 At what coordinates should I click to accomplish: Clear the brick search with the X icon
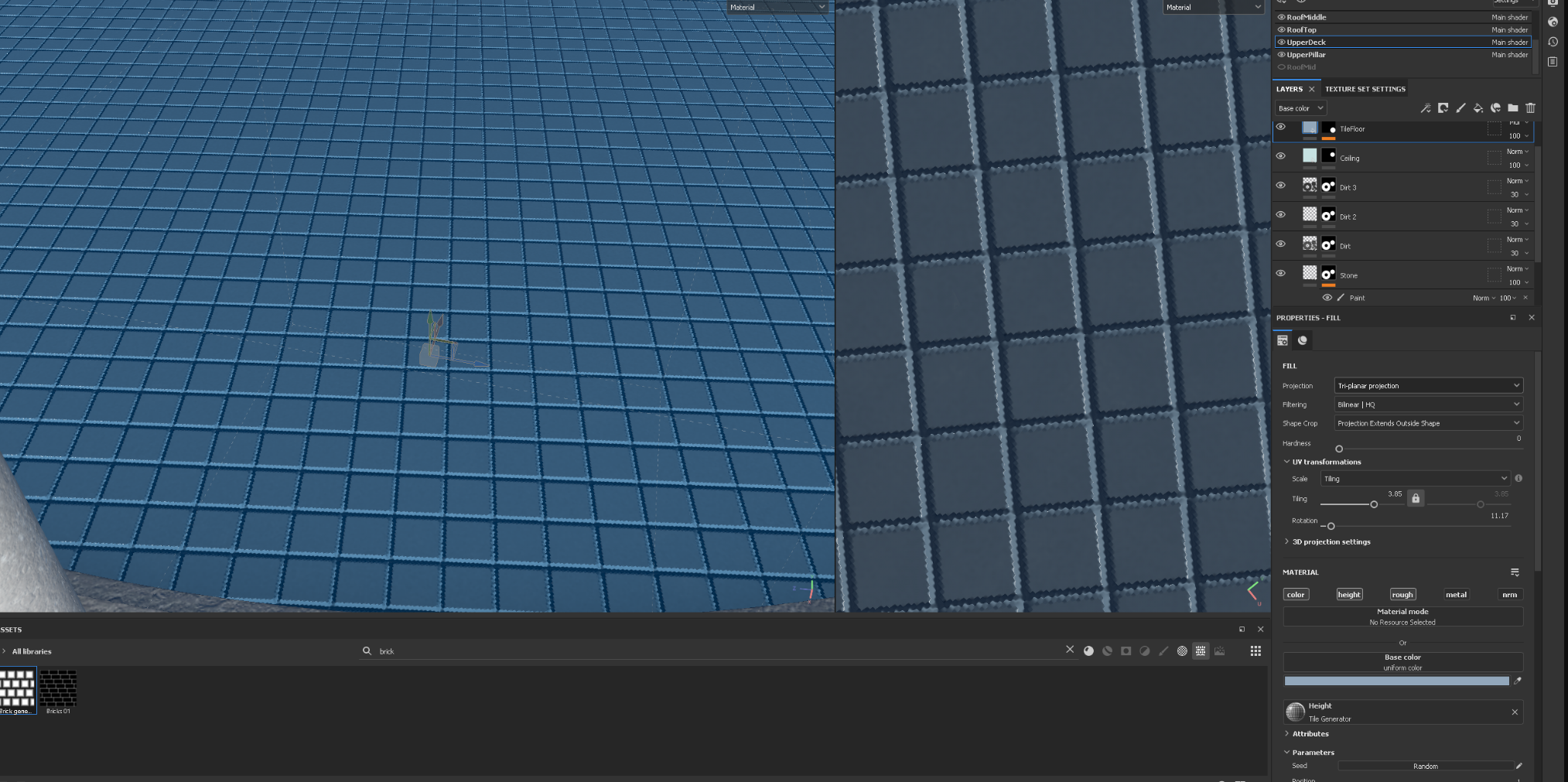[x=1070, y=650]
